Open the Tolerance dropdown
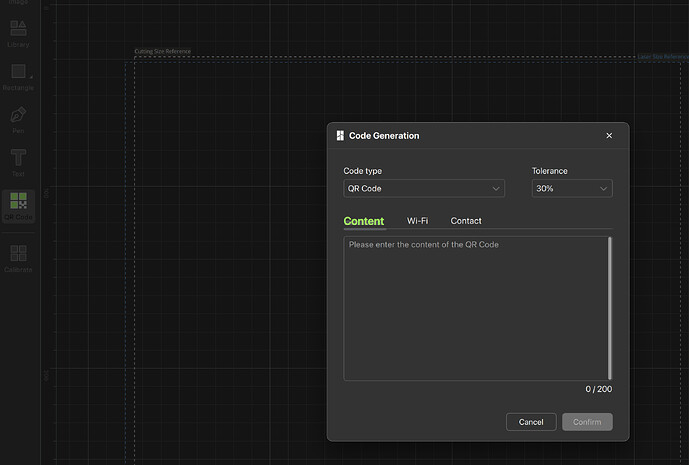This screenshot has height=465, width=689. pyautogui.click(x=572, y=188)
